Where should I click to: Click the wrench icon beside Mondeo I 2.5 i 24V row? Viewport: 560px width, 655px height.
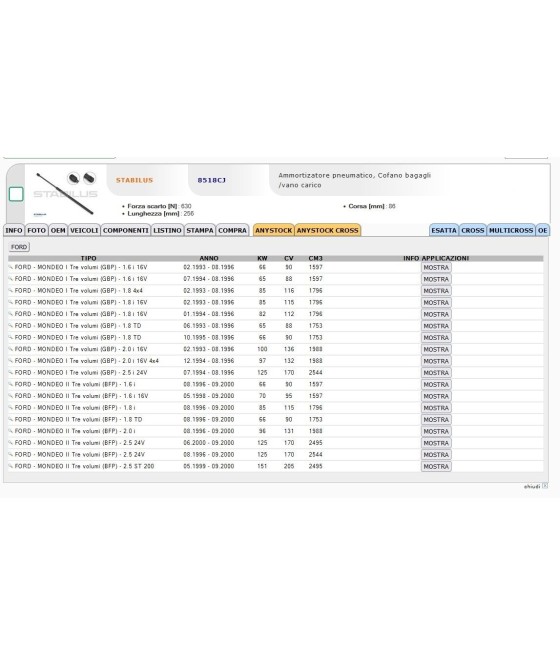coord(11,373)
